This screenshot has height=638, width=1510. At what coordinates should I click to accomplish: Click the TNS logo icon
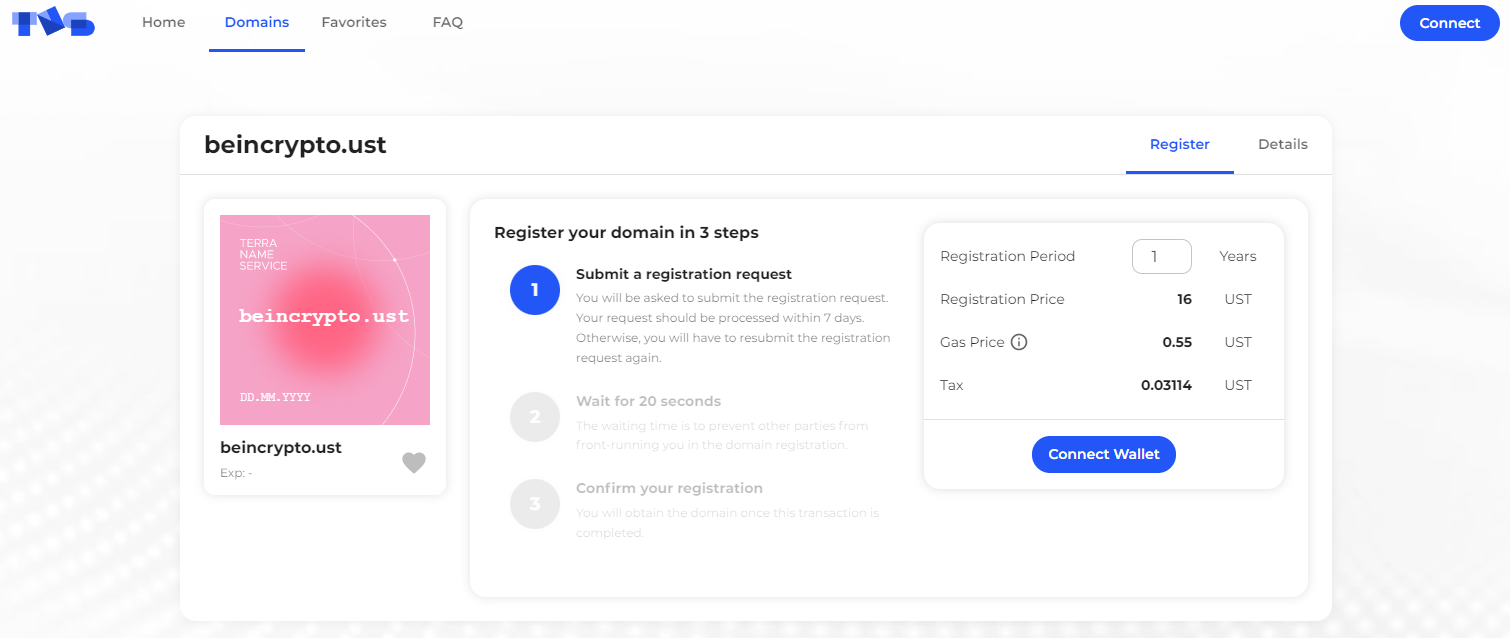click(x=53, y=22)
